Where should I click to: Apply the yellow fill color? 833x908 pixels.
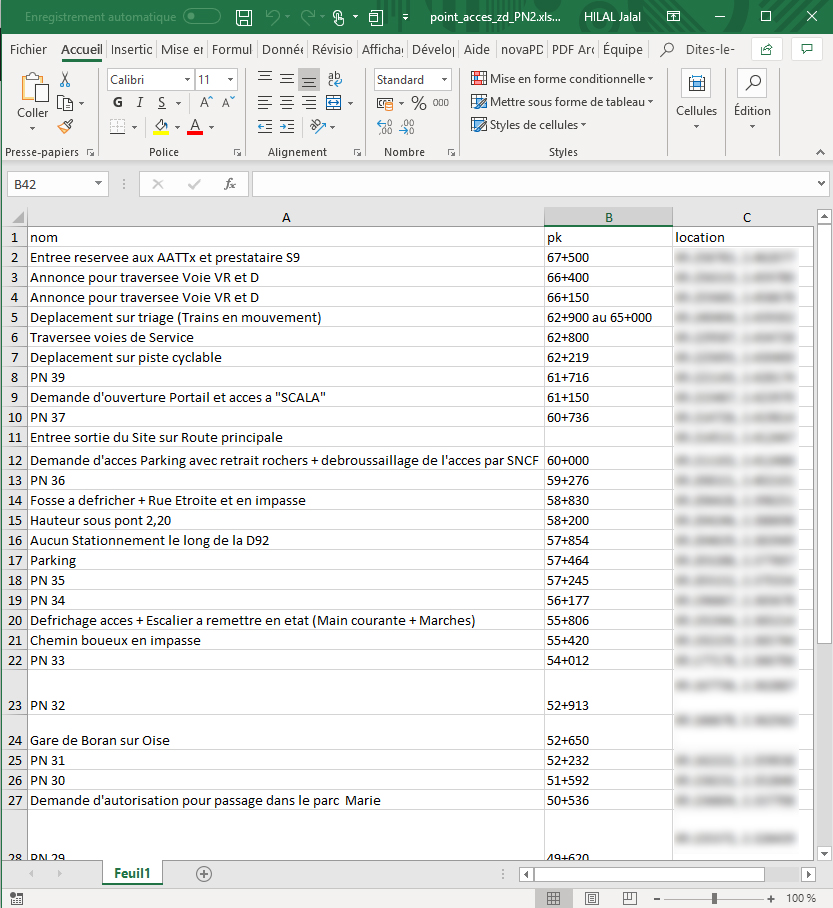[x=161, y=127]
